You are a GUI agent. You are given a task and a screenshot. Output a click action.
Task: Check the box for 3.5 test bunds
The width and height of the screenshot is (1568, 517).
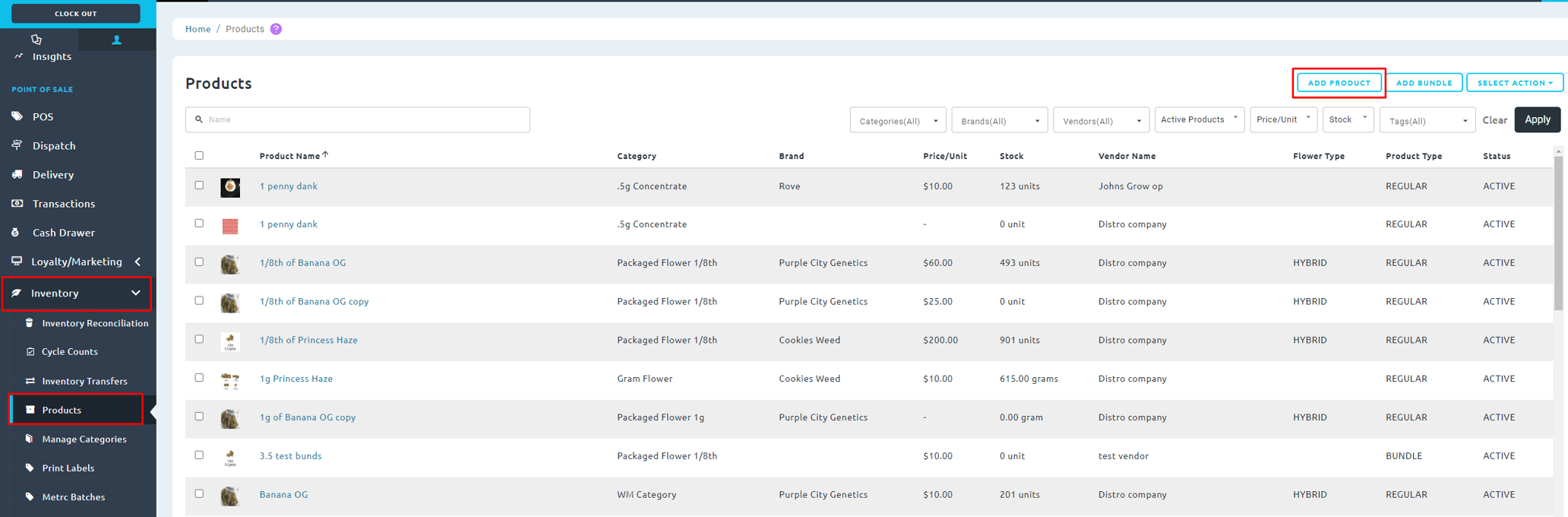pos(199,455)
